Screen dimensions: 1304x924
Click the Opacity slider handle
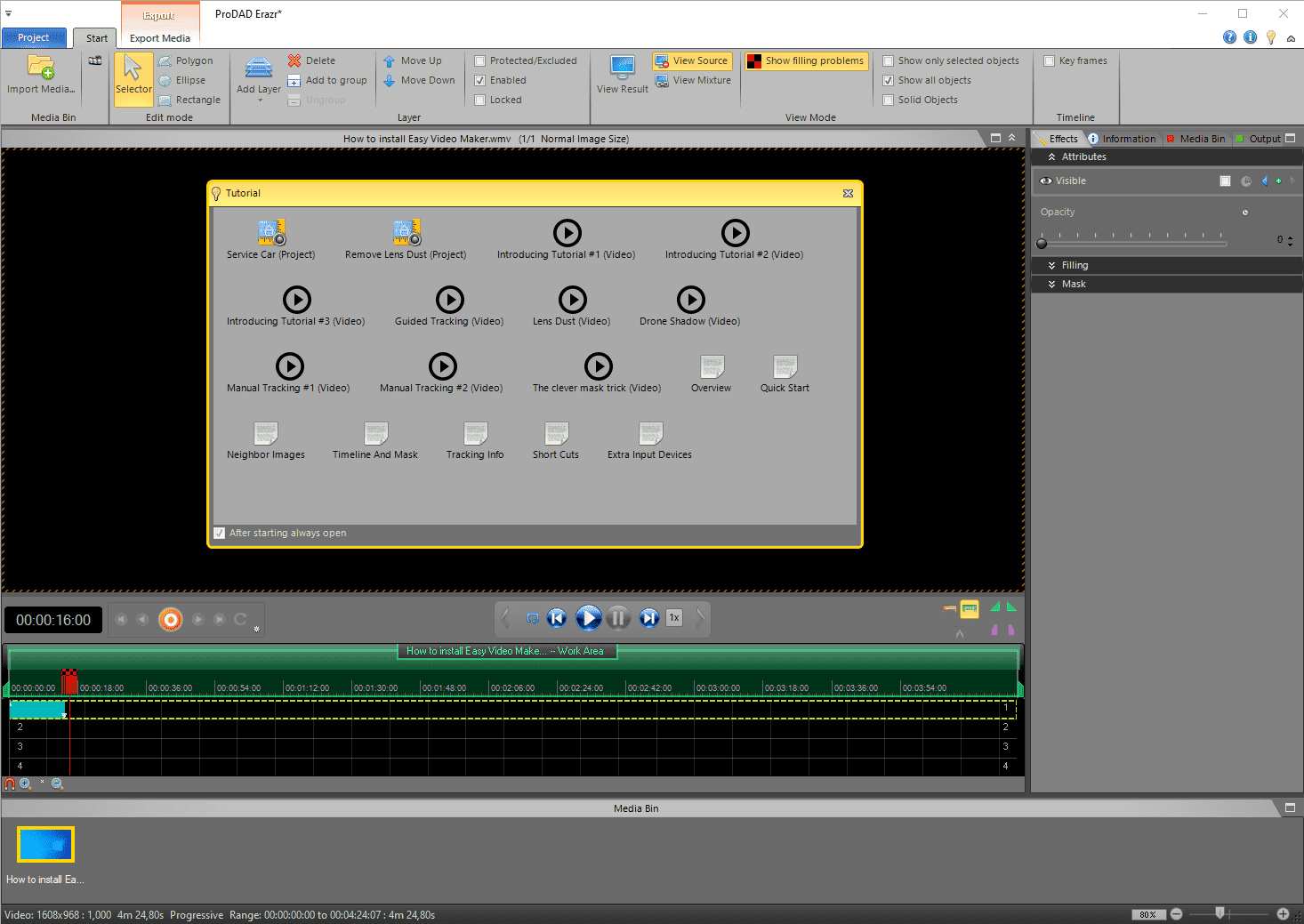coord(1042,243)
